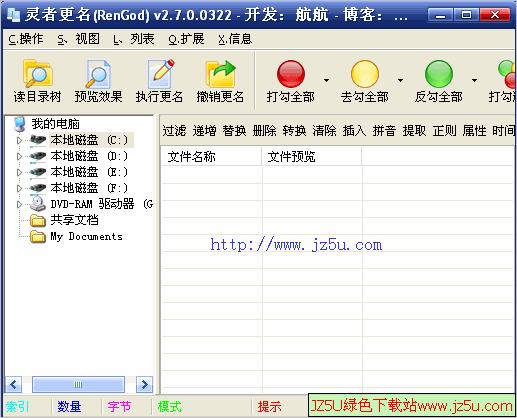Switch to the 过滤 tab
Viewport: 517px width, 418px height.
tap(174, 131)
